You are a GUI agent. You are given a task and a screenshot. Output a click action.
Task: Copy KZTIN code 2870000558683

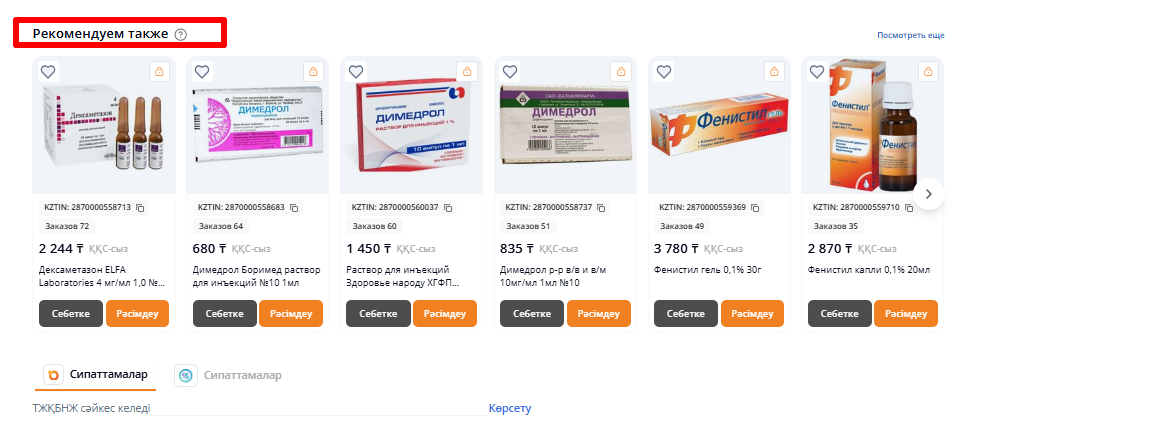pyautogui.click(x=294, y=208)
